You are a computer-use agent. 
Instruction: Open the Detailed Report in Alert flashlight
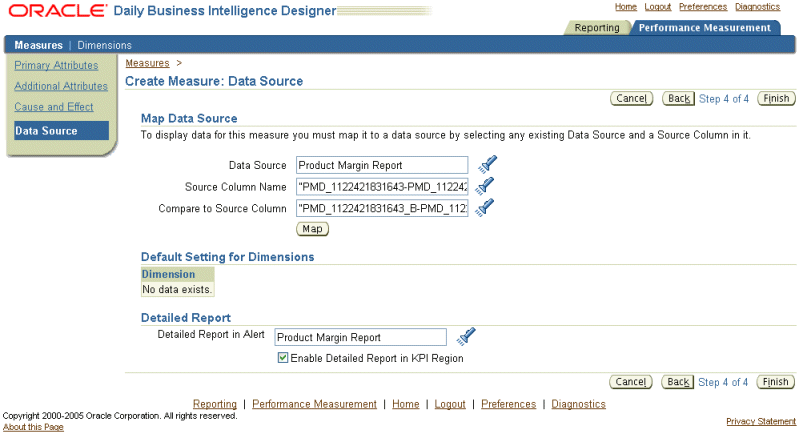point(466,336)
